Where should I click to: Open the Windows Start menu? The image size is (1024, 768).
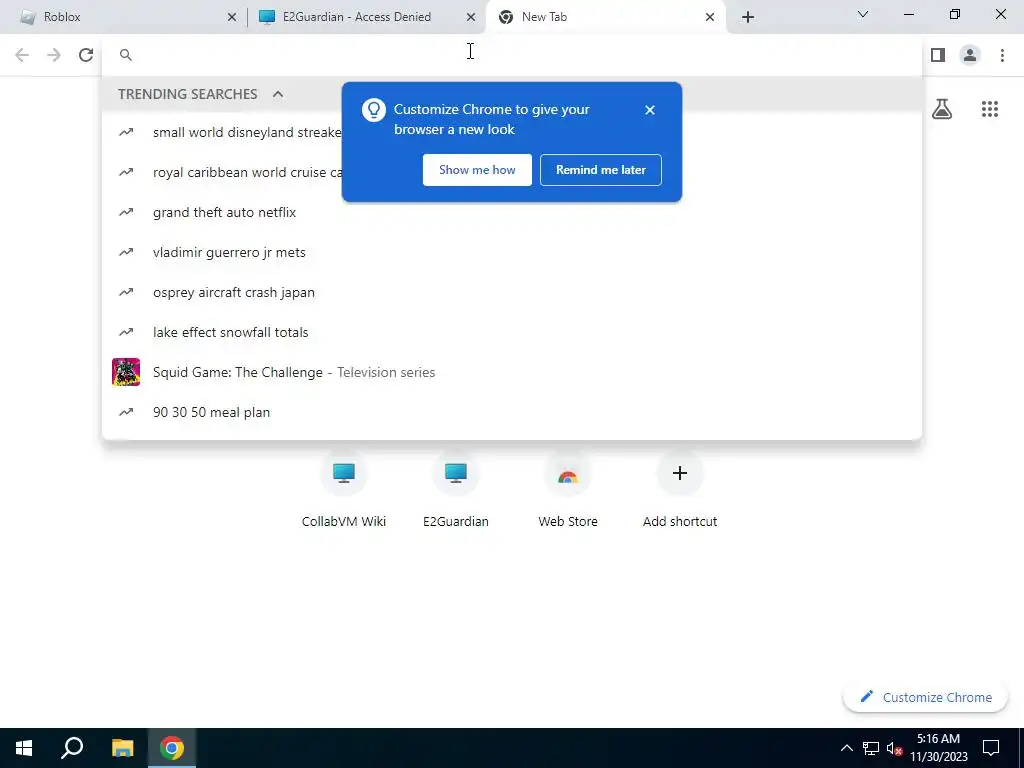tap(24, 748)
